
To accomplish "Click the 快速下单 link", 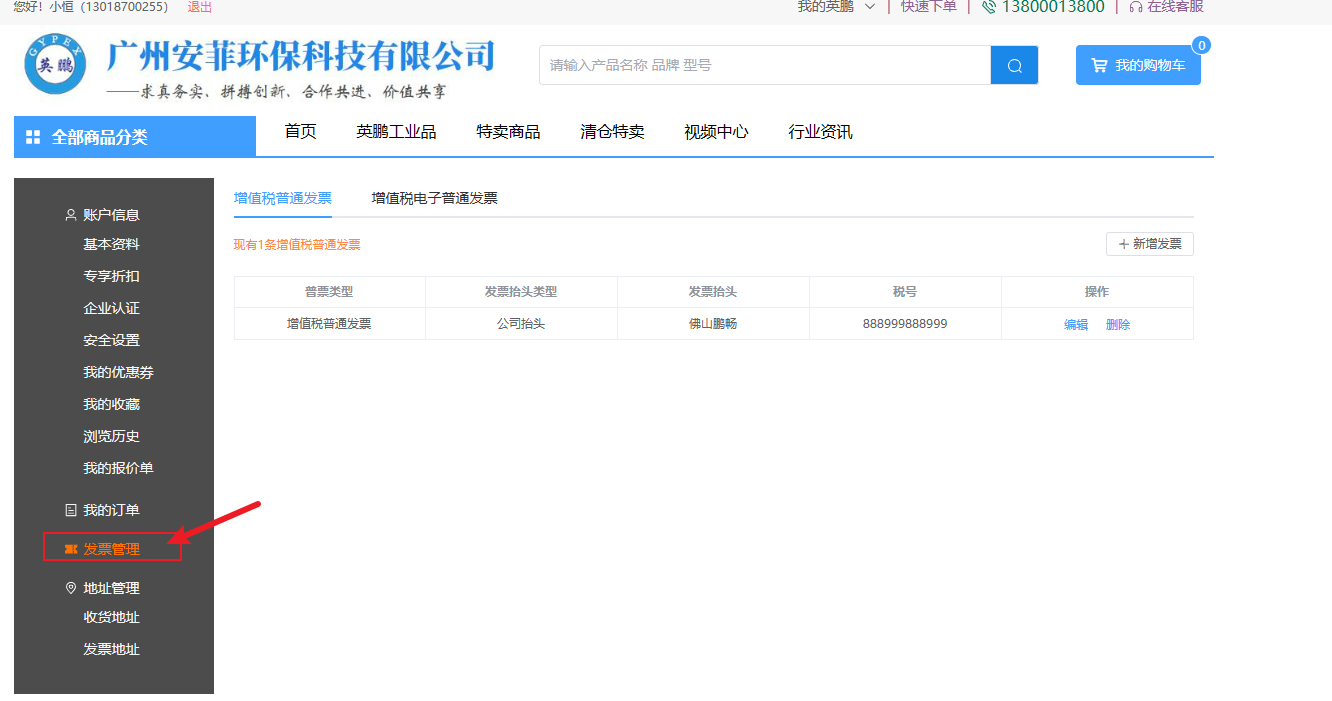I will pyautogui.click(x=928, y=7).
